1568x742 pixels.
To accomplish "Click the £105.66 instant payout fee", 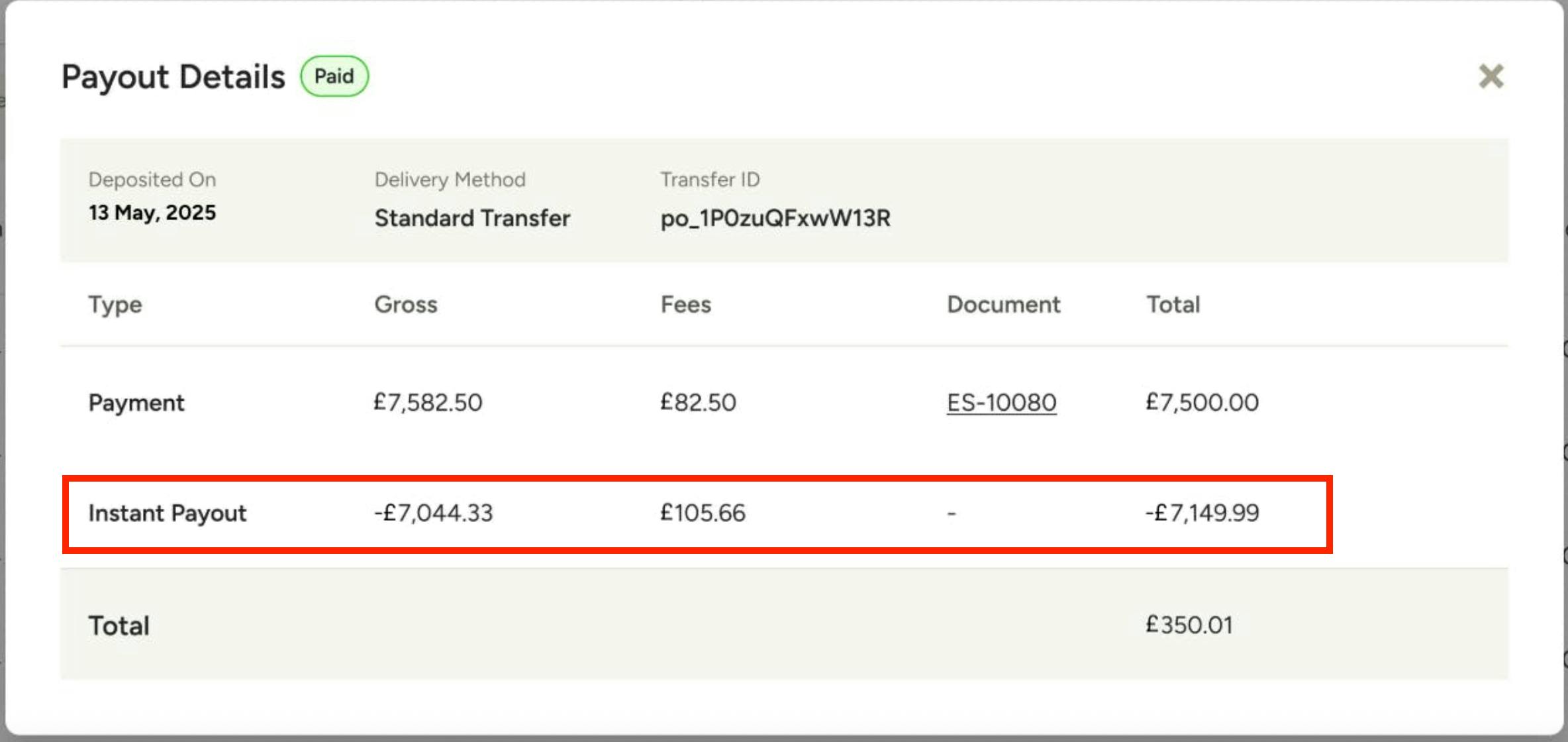I will pos(703,513).
